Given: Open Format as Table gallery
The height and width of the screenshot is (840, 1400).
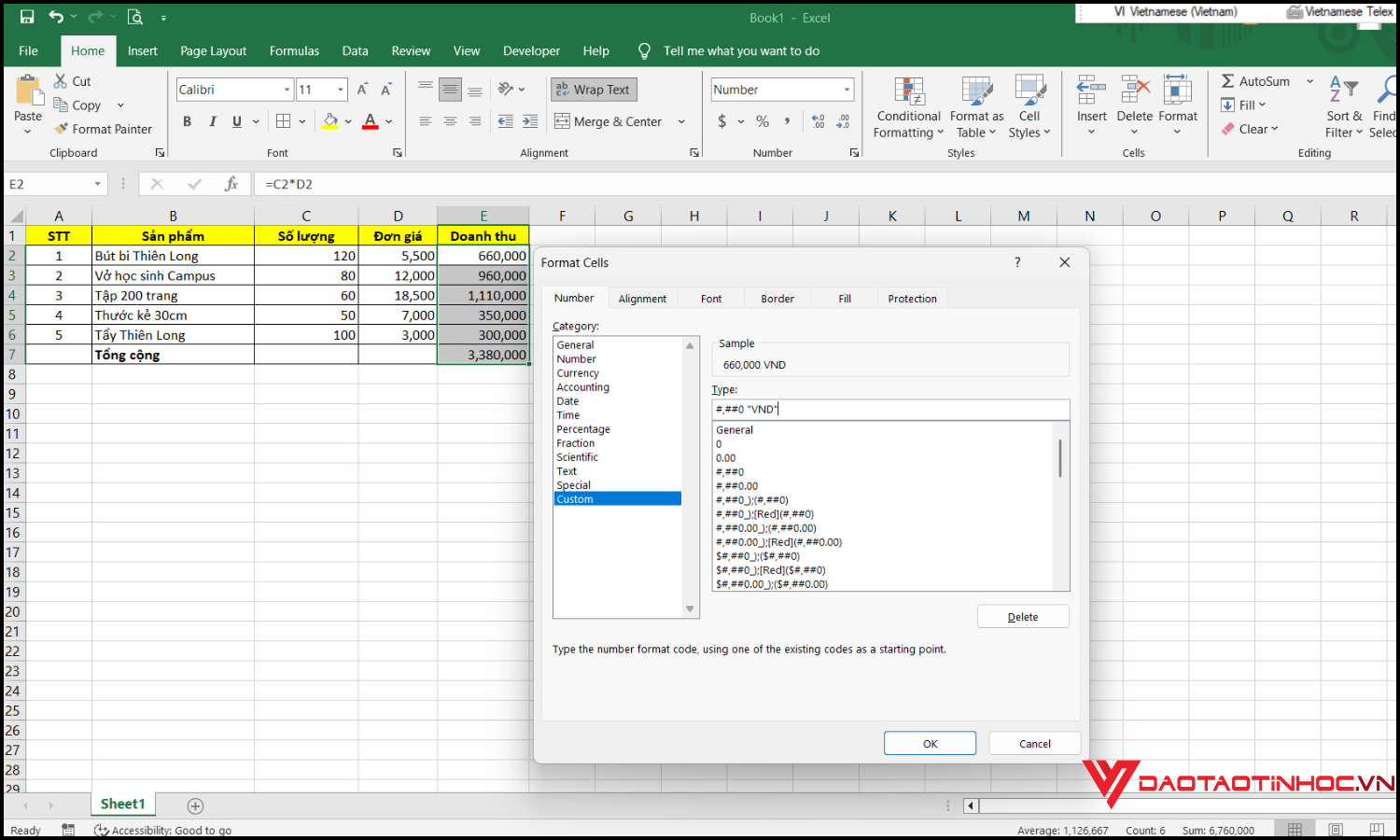Looking at the screenshot, I should pos(976,107).
